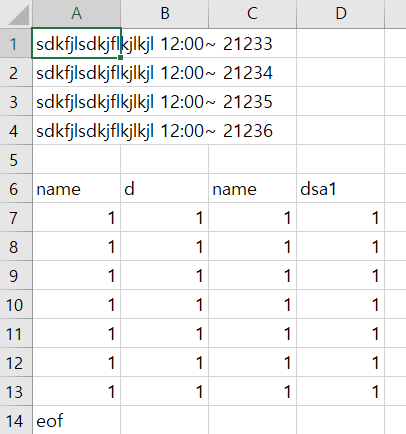Select row 5 header

pos(16,159)
